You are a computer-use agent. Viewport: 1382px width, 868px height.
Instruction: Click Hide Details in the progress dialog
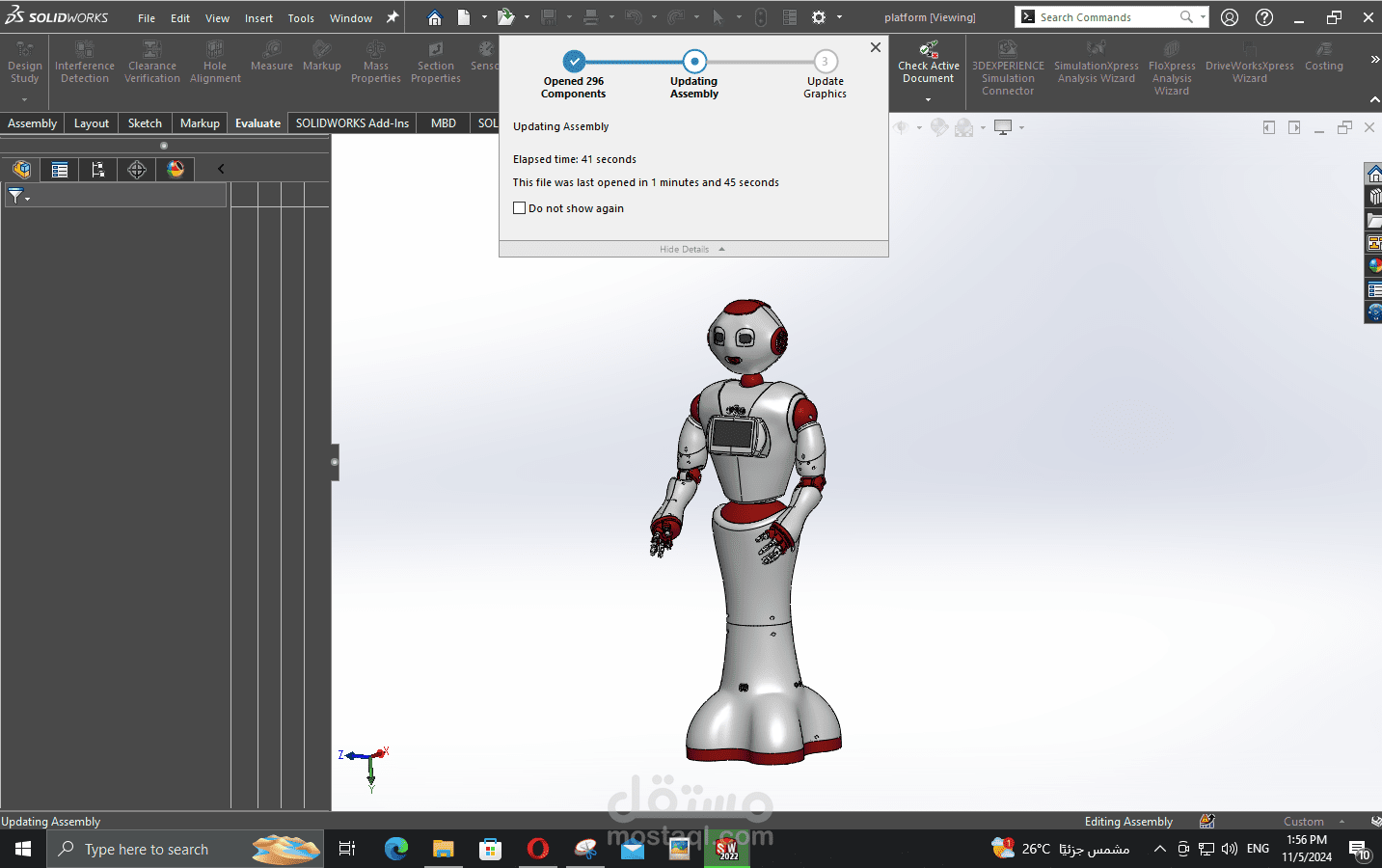click(x=692, y=249)
